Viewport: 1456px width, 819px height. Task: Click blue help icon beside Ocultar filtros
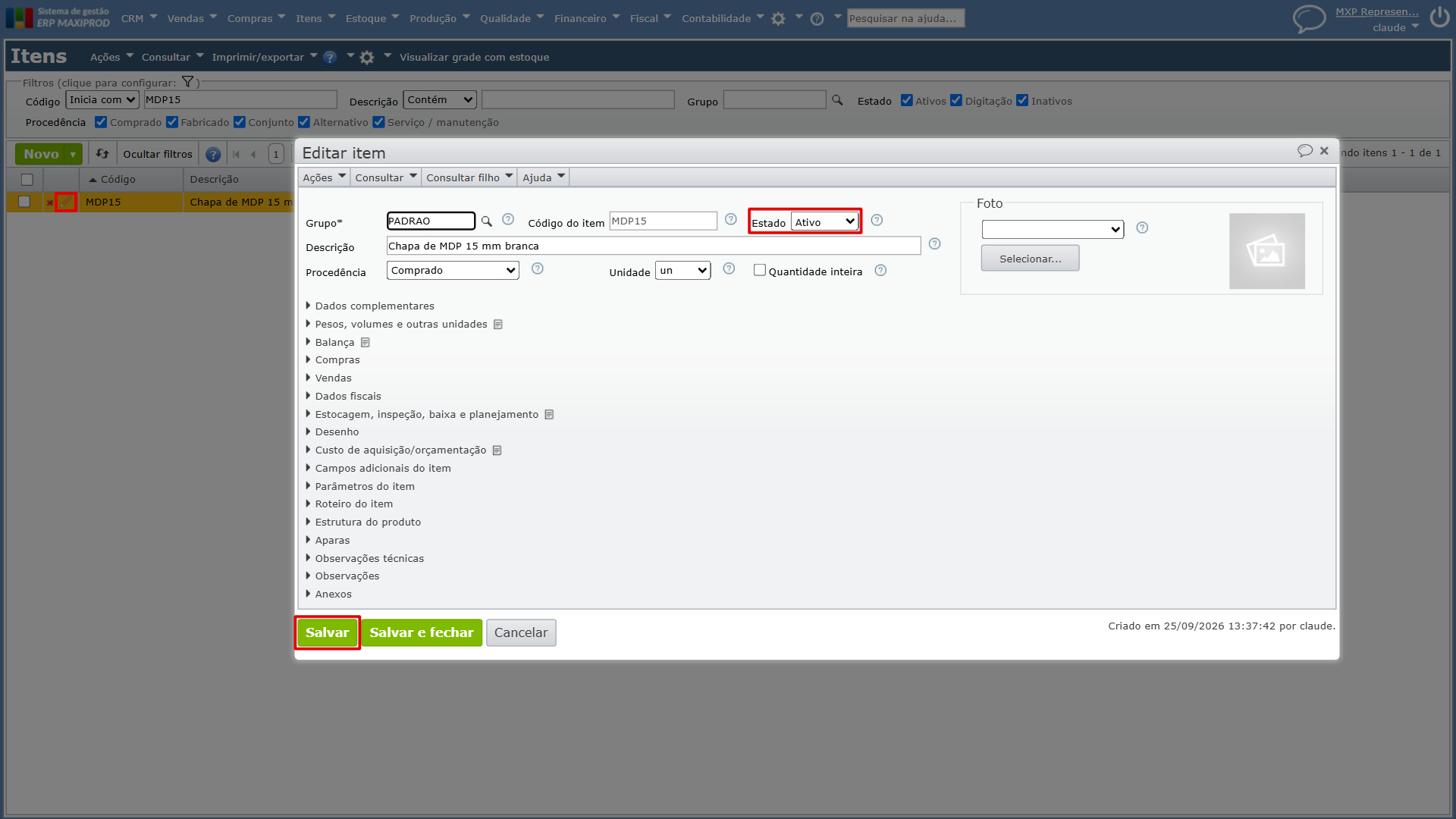(x=213, y=155)
